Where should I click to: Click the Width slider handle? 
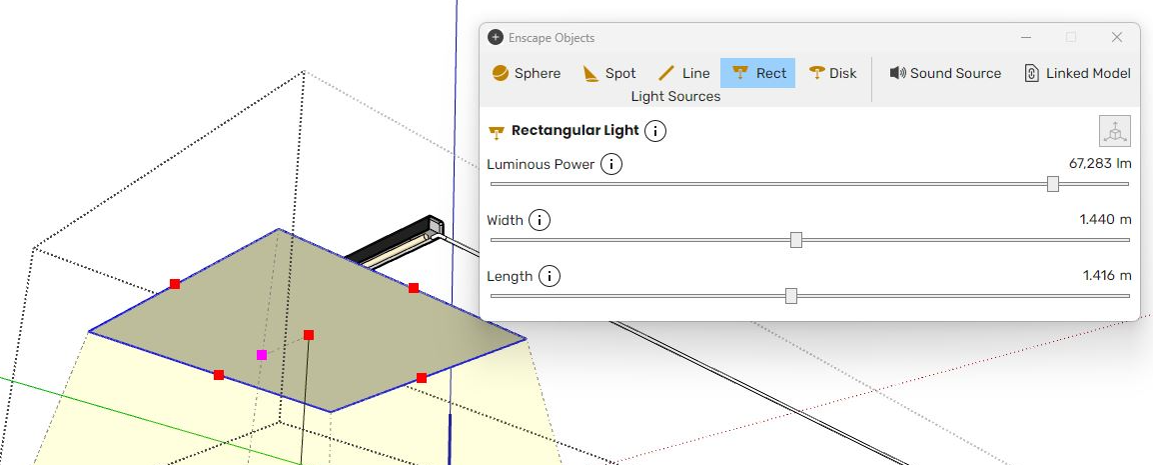tap(796, 240)
